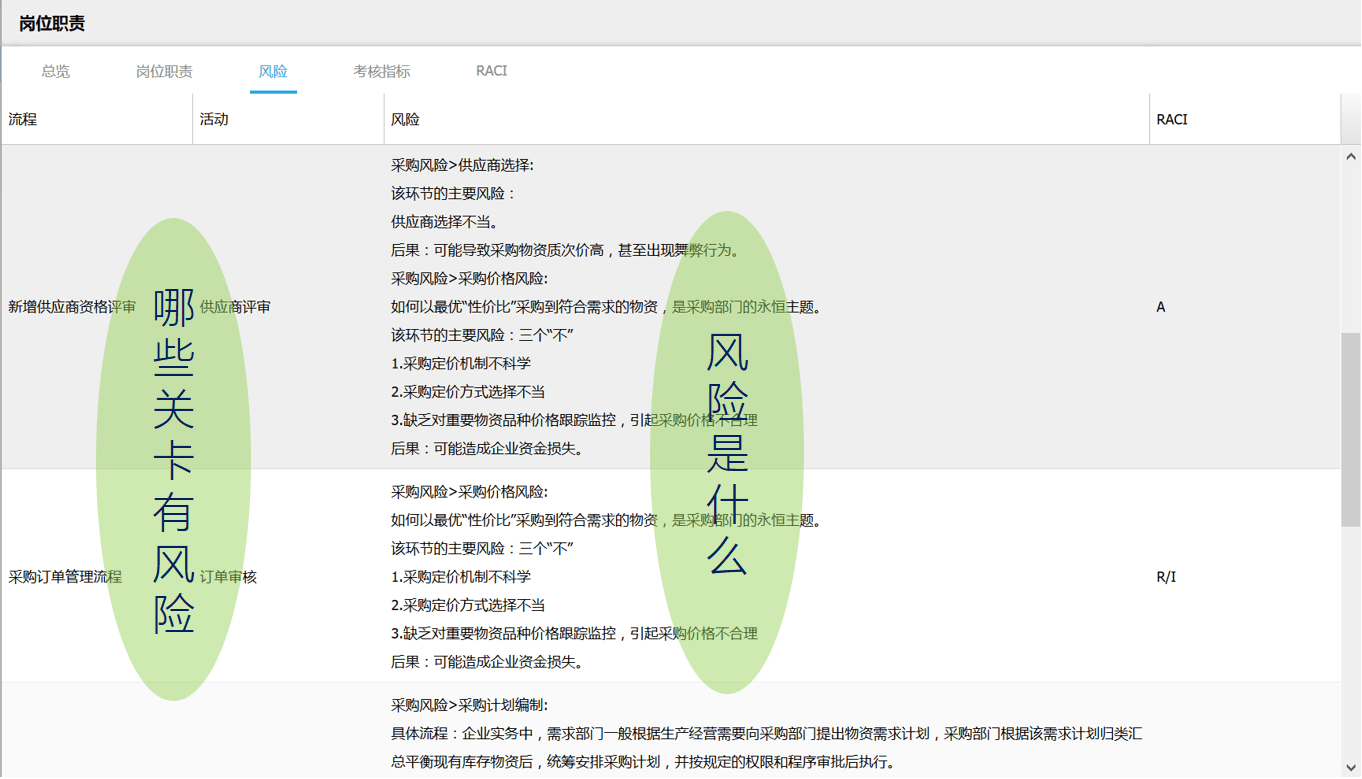Image resolution: width=1362 pixels, height=779 pixels.
Task: Click the RACI value A
Action: point(1161,307)
